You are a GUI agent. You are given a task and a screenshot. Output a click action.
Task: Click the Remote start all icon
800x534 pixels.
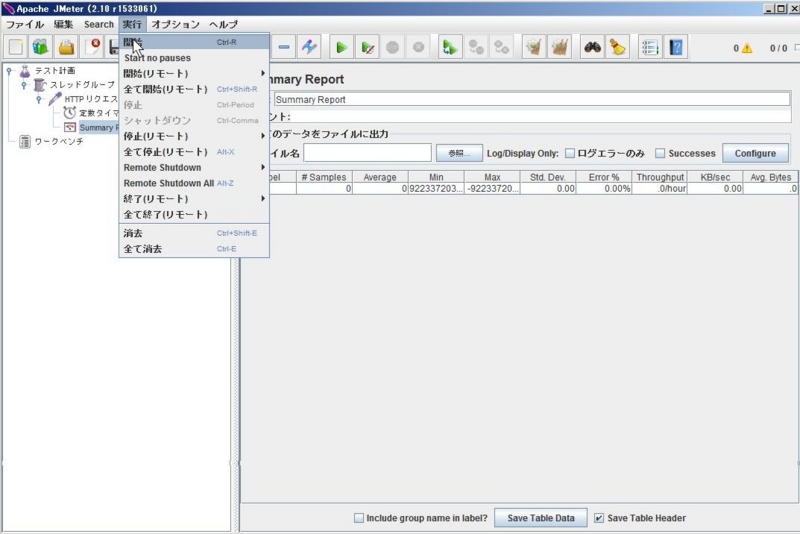pyautogui.click(x=449, y=47)
